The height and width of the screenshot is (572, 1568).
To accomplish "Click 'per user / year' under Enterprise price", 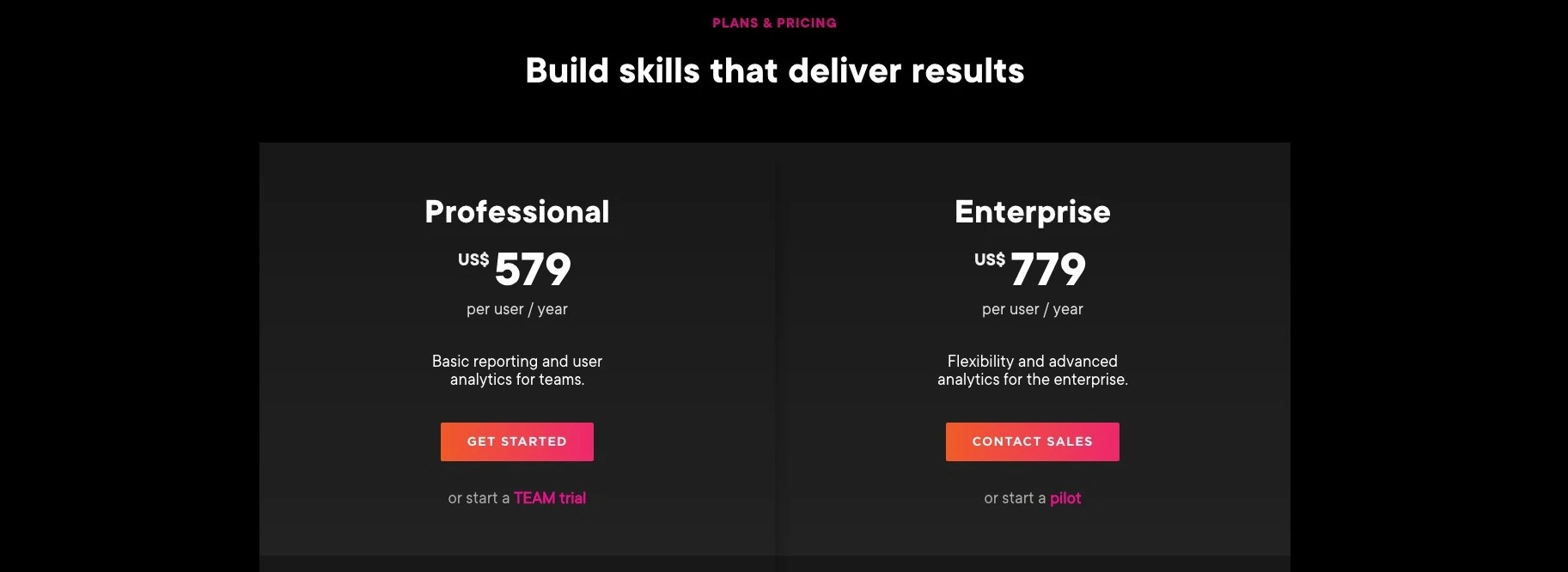I will tap(1033, 309).
